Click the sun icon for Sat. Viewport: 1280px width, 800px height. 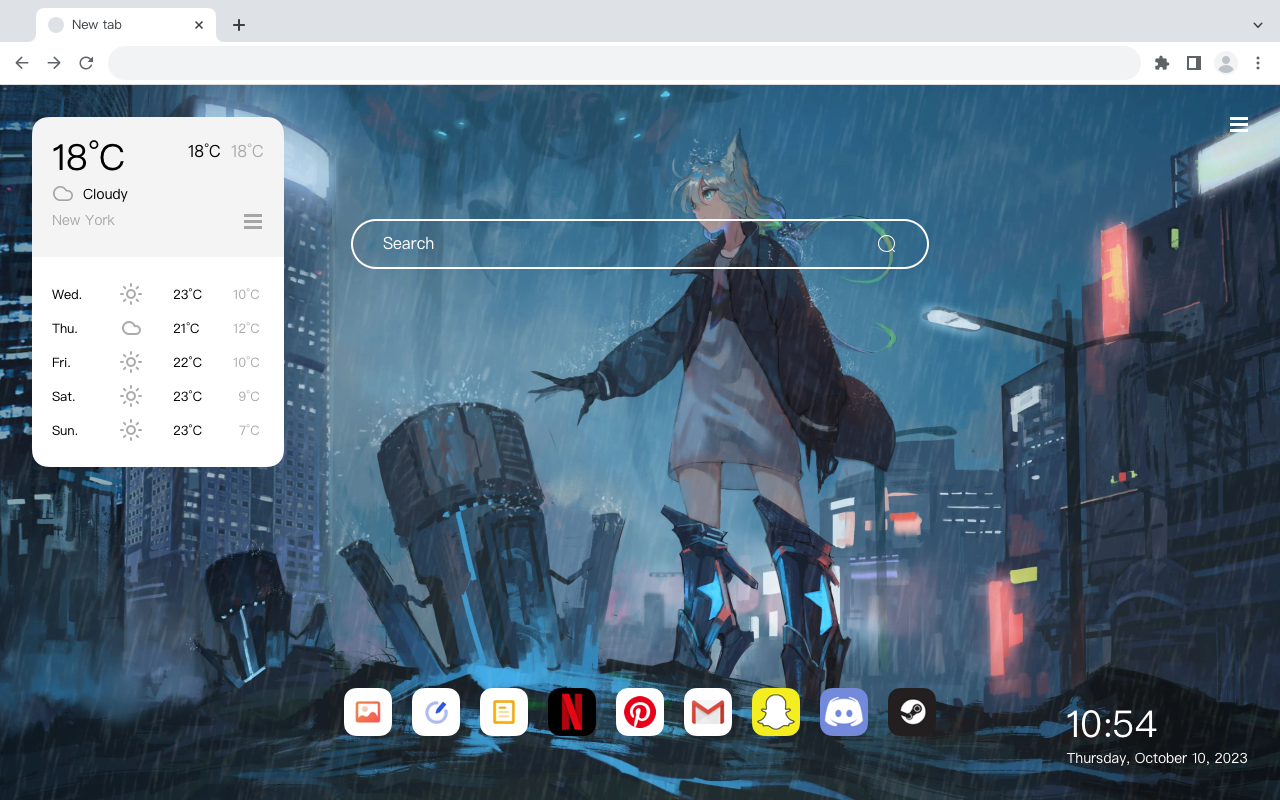pyautogui.click(x=131, y=396)
